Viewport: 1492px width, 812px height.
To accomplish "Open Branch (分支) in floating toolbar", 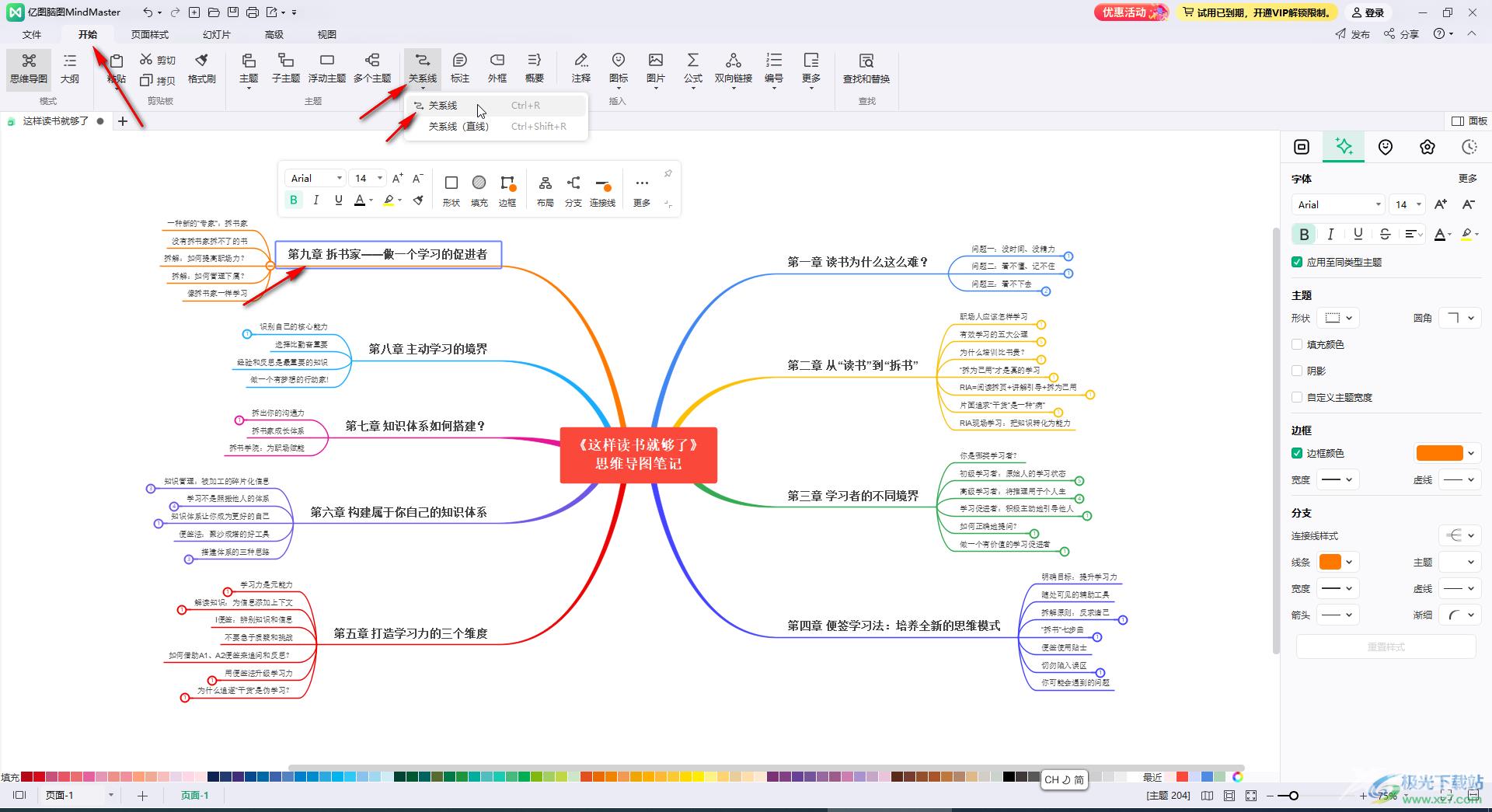I will [573, 190].
